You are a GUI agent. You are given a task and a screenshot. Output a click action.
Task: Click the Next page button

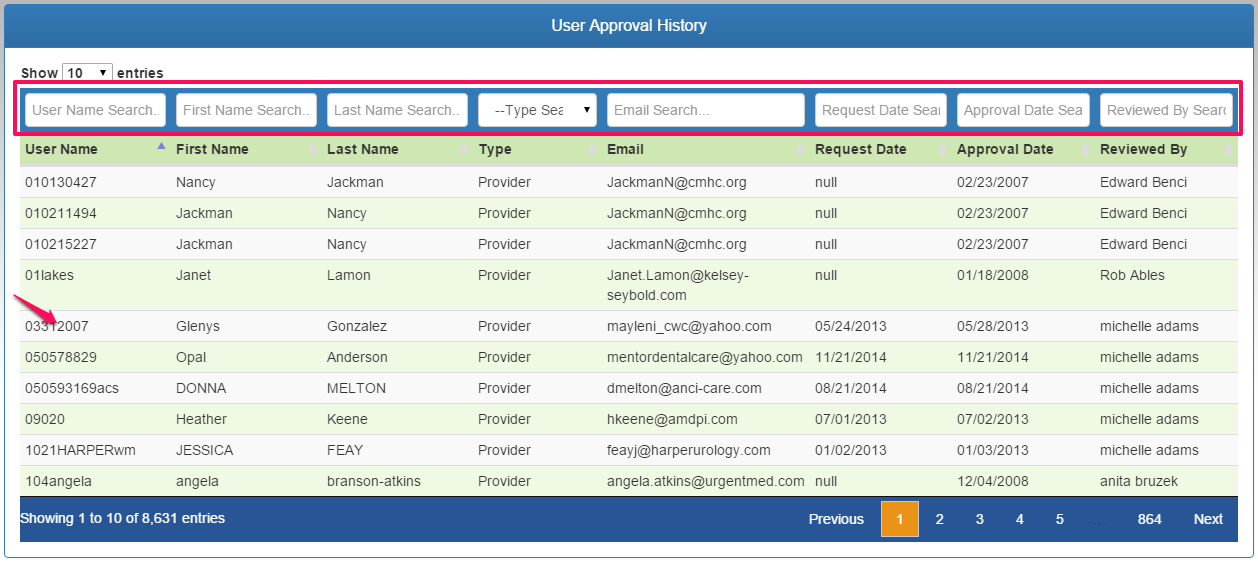1207,519
